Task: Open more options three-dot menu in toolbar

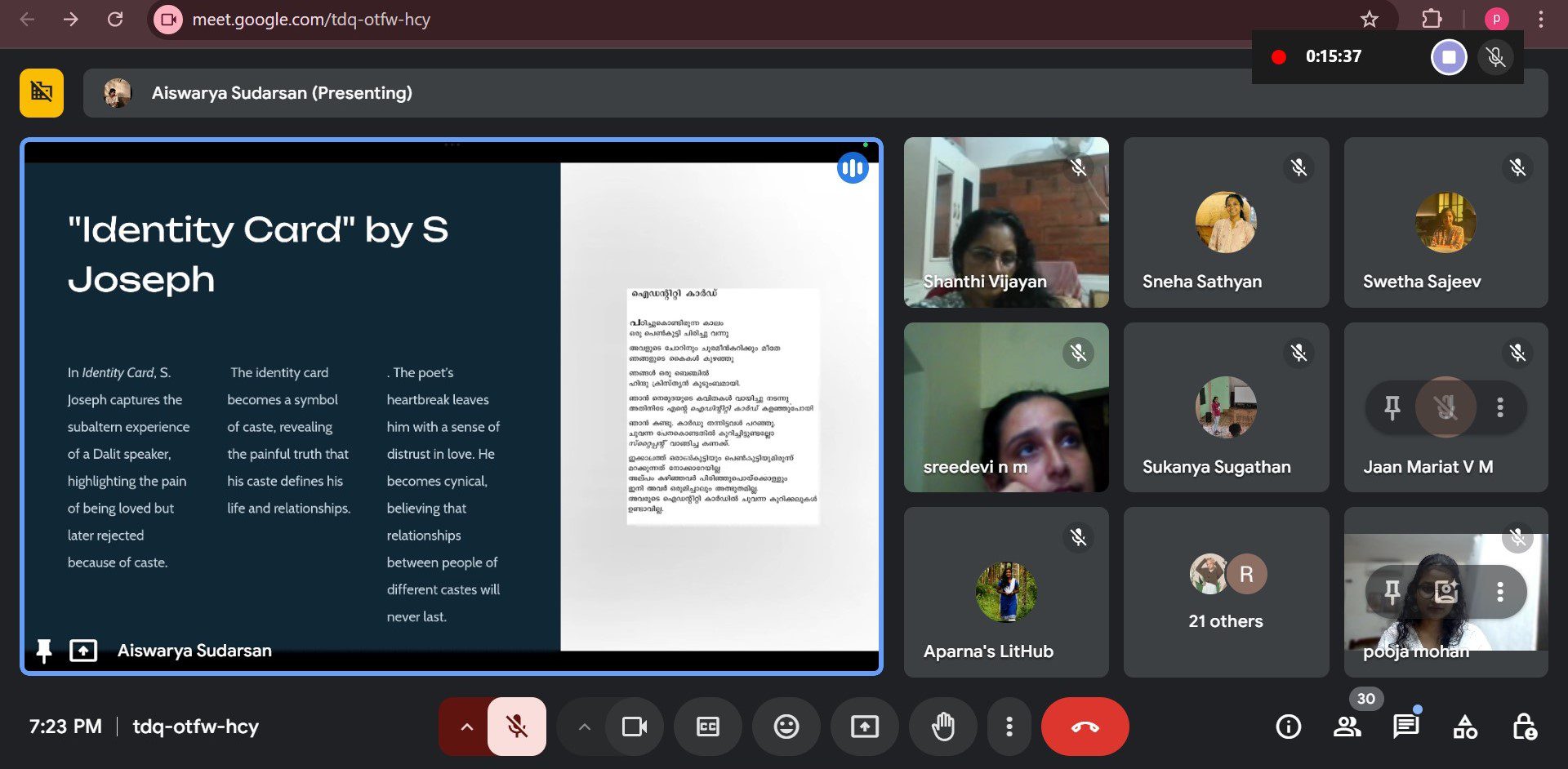Action: click(1009, 727)
